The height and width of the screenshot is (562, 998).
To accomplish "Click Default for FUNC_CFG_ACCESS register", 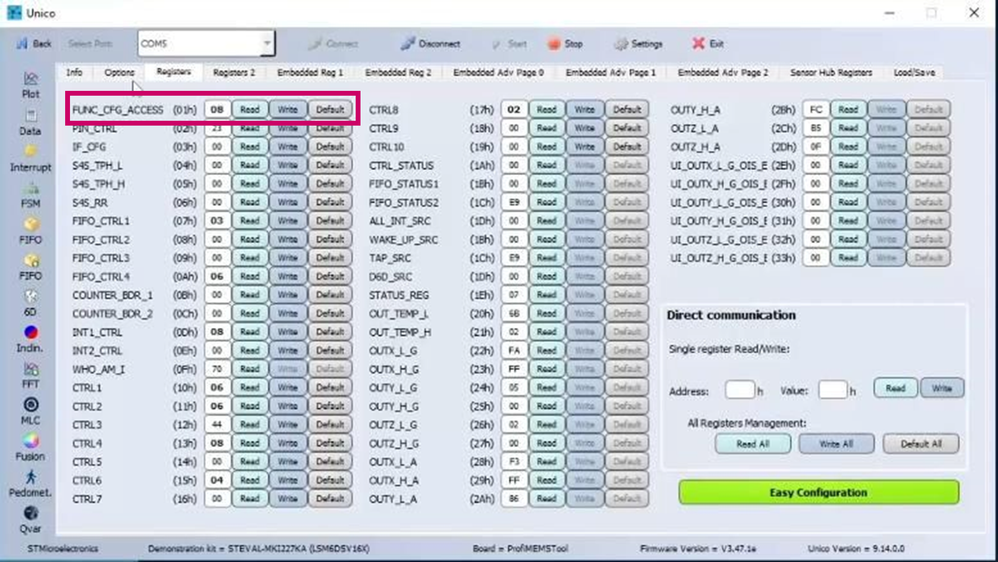I will pos(330,109).
